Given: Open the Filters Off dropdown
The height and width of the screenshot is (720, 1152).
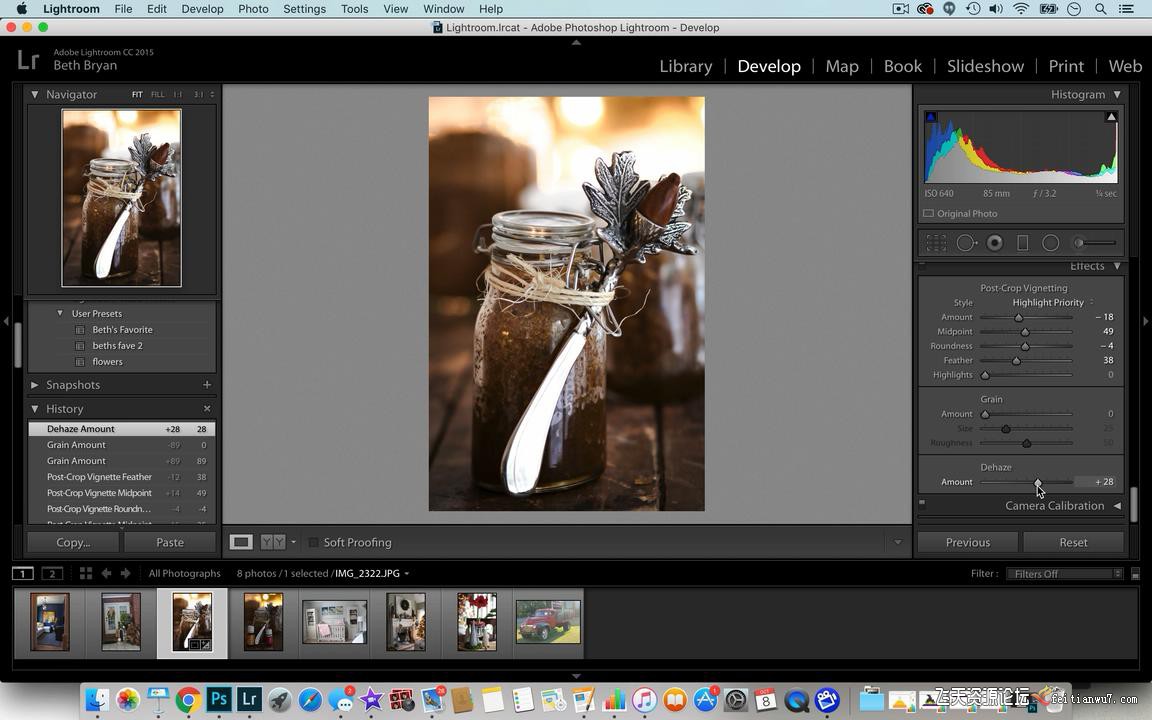Looking at the screenshot, I should 1065,574.
